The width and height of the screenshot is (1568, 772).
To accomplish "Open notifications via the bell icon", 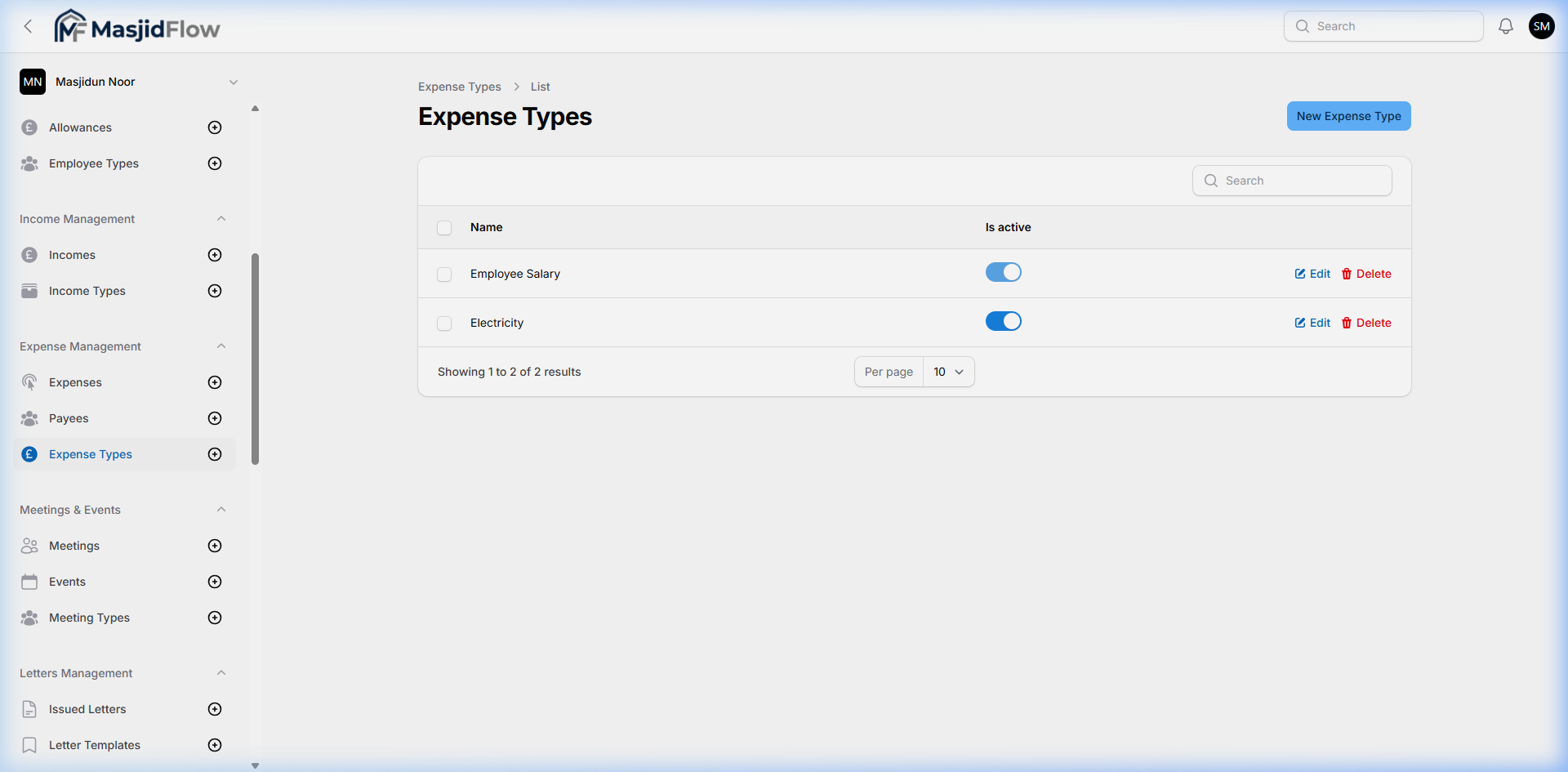I will (1505, 25).
